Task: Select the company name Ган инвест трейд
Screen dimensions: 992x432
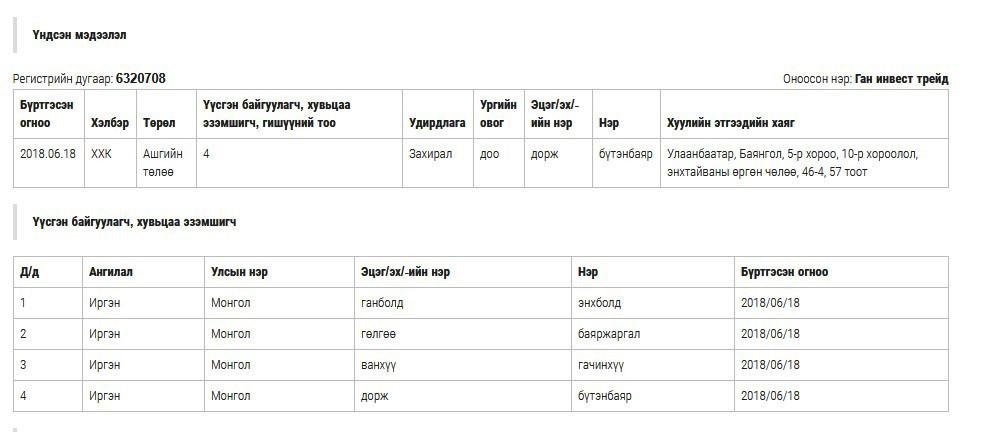Action: pos(902,79)
